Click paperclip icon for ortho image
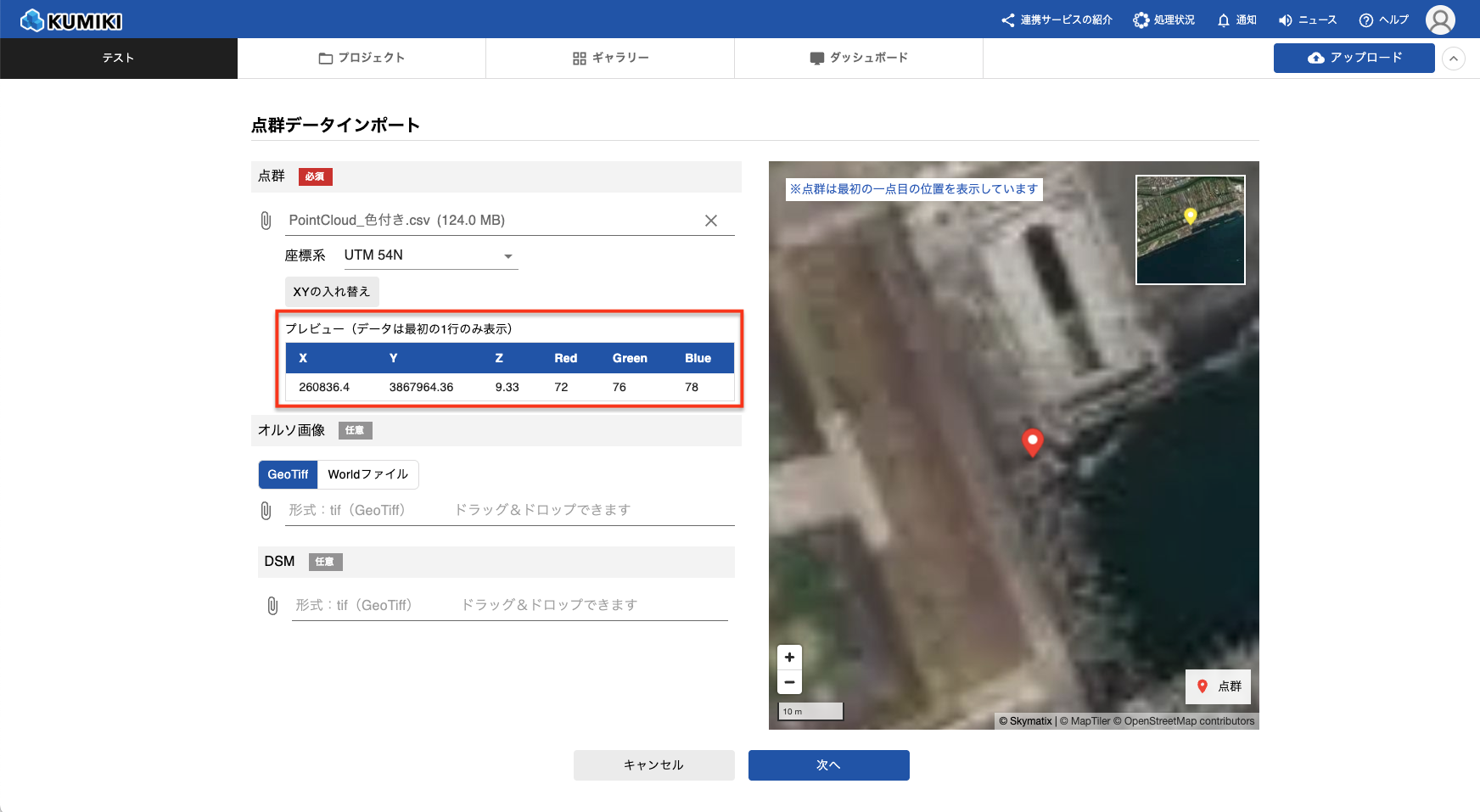The width and height of the screenshot is (1480, 812). click(x=266, y=510)
